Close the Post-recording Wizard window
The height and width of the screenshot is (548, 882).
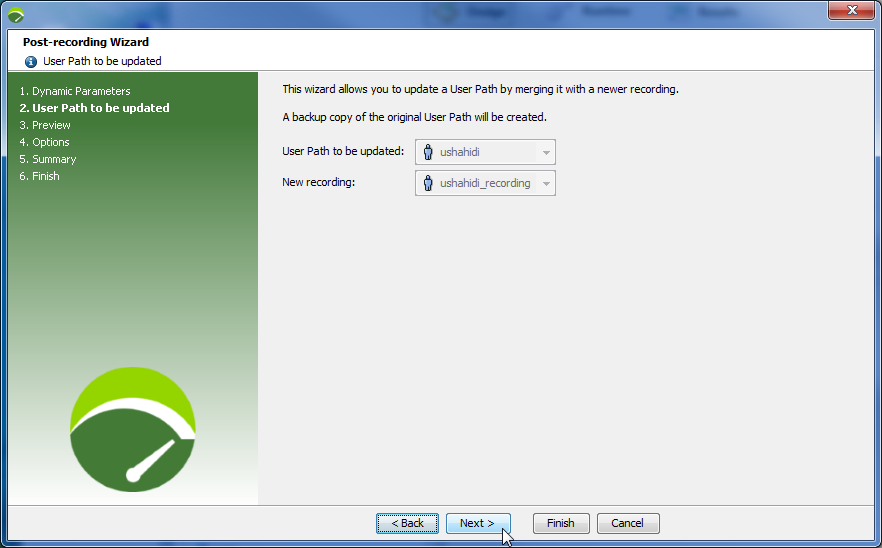[x=852, y=10]
